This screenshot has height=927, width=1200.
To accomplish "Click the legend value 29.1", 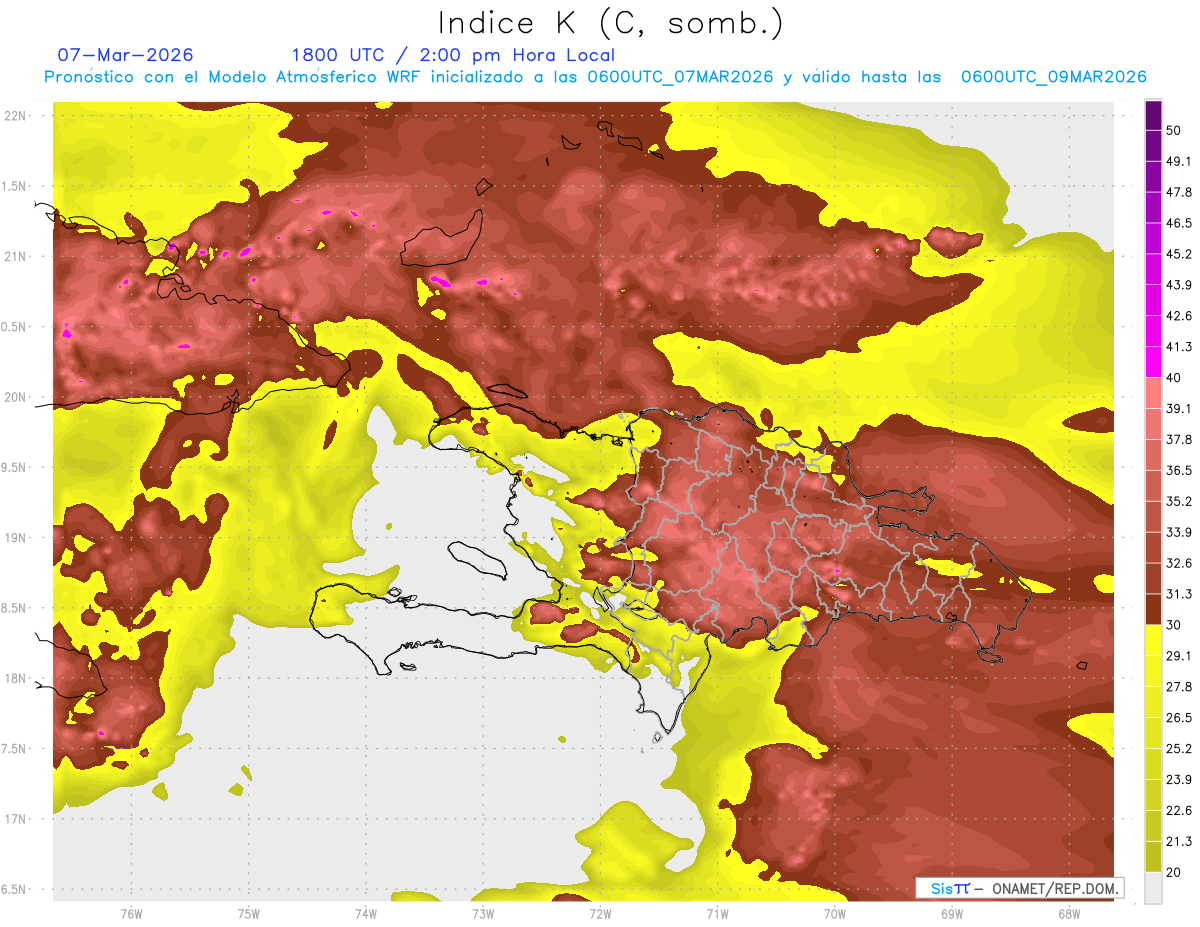I will click(1179, 656).
